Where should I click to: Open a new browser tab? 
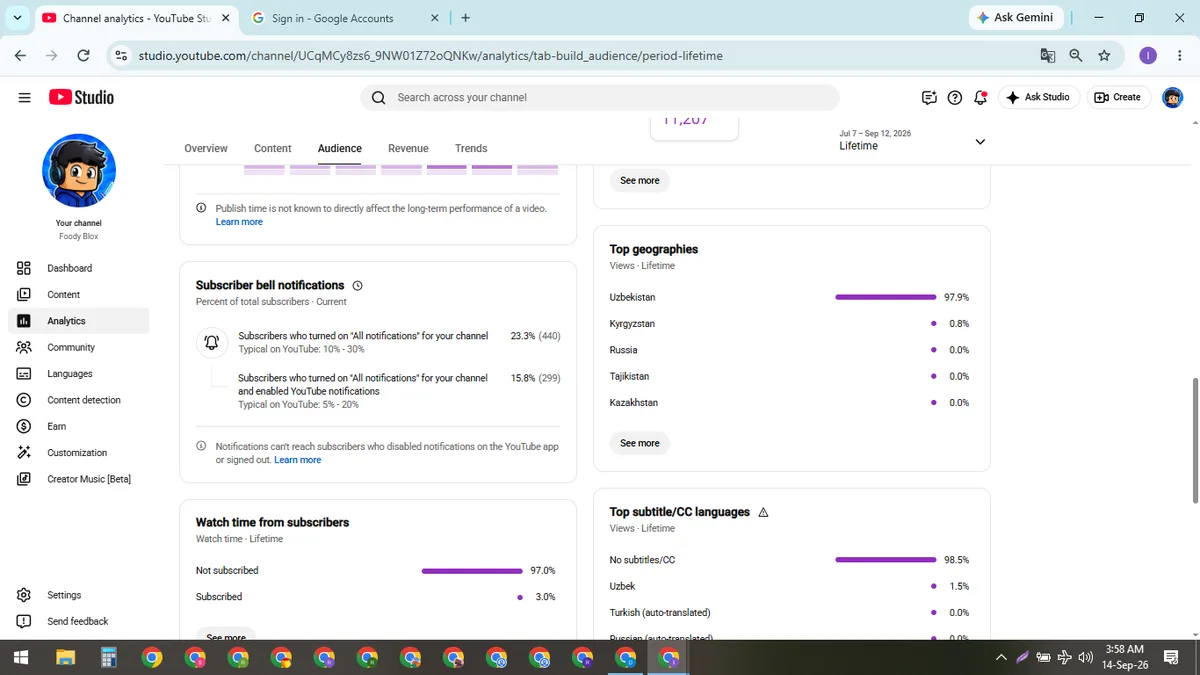coord(466,18)
